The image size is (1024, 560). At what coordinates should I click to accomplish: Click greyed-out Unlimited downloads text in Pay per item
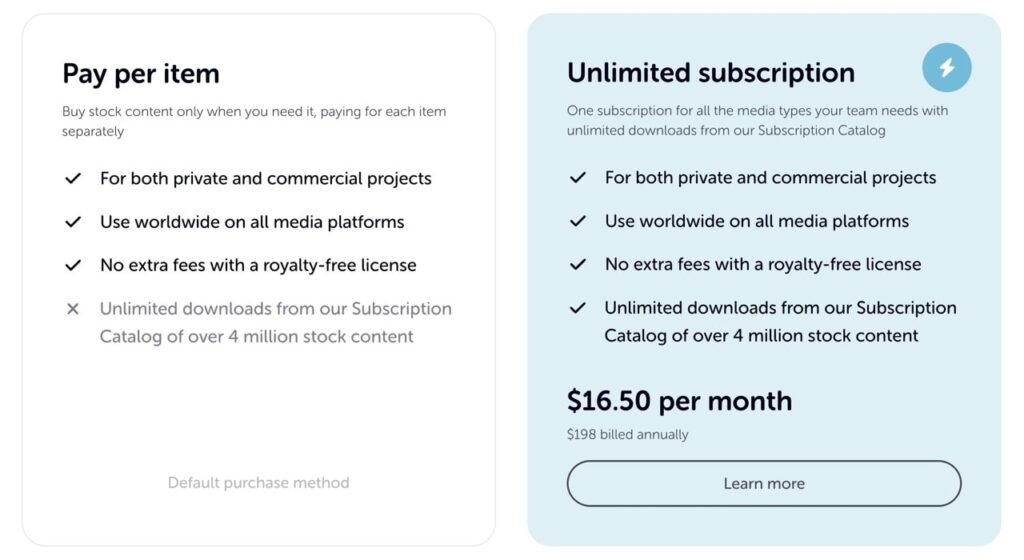276,322
